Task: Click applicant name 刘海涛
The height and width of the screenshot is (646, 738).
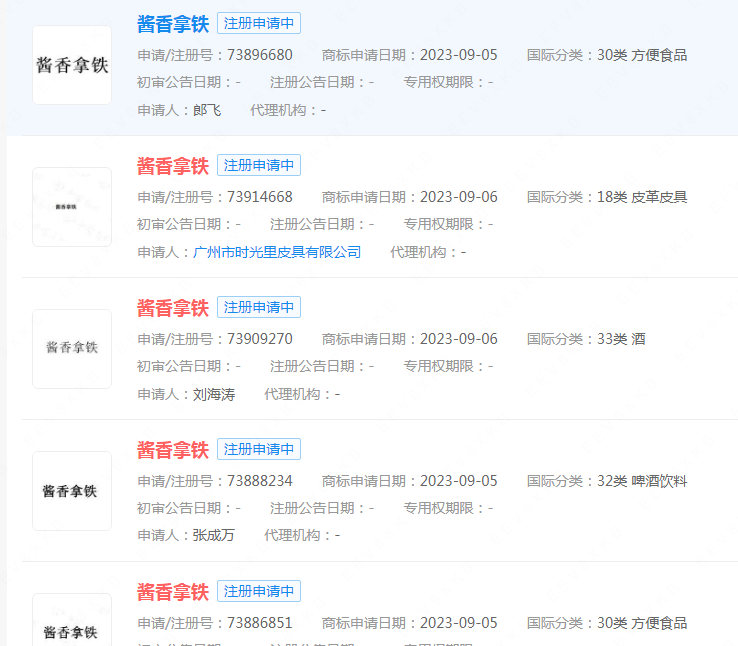Action: [x=214, y=394]
